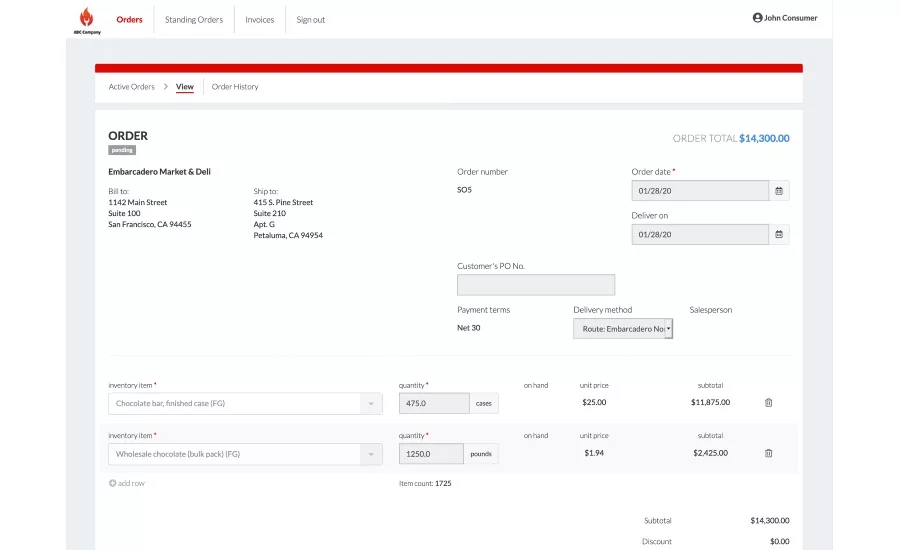Click the Item count 1725 text
Screen dimensions: 900x550
[425, 483]
